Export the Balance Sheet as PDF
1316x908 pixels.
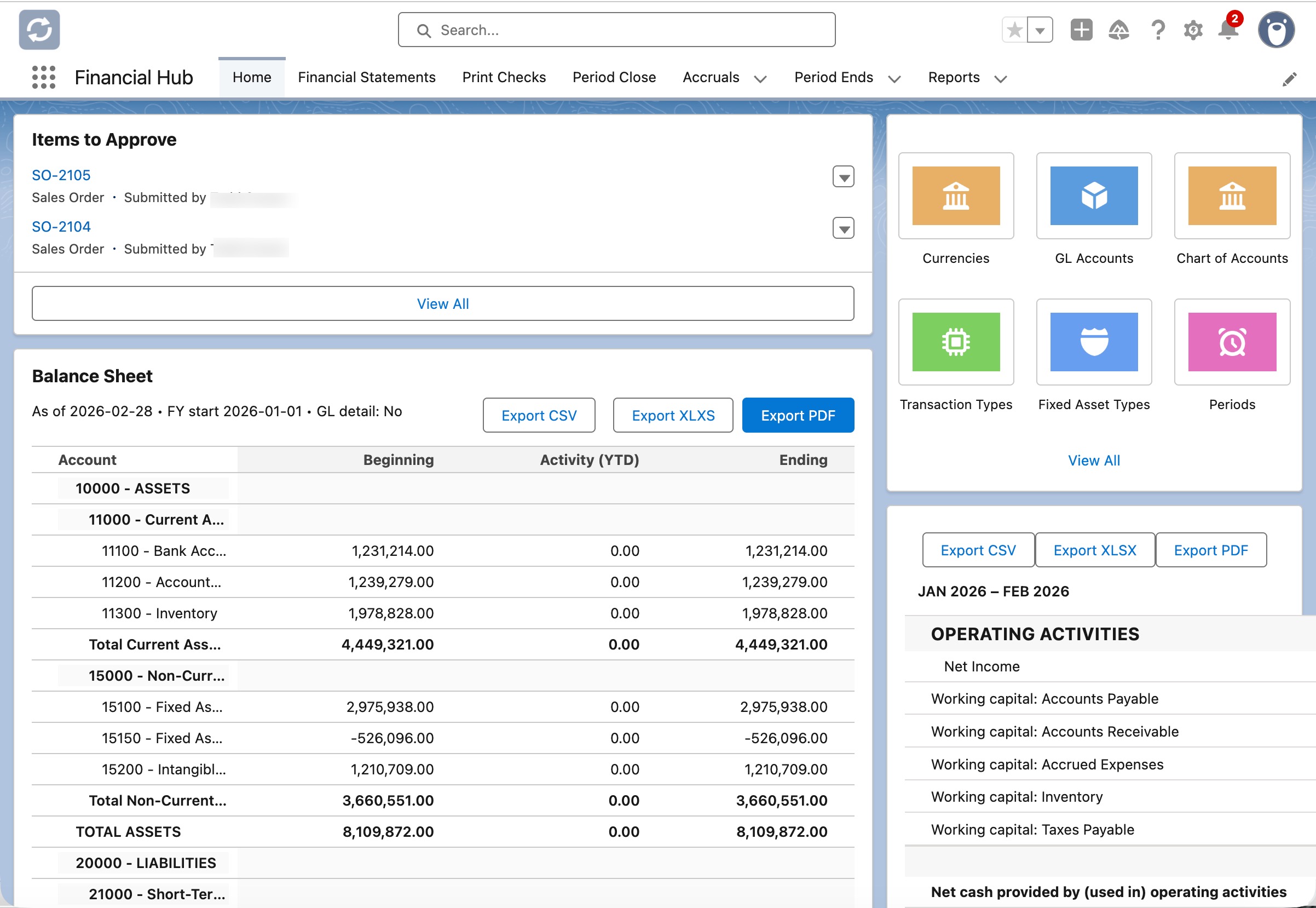798,415
